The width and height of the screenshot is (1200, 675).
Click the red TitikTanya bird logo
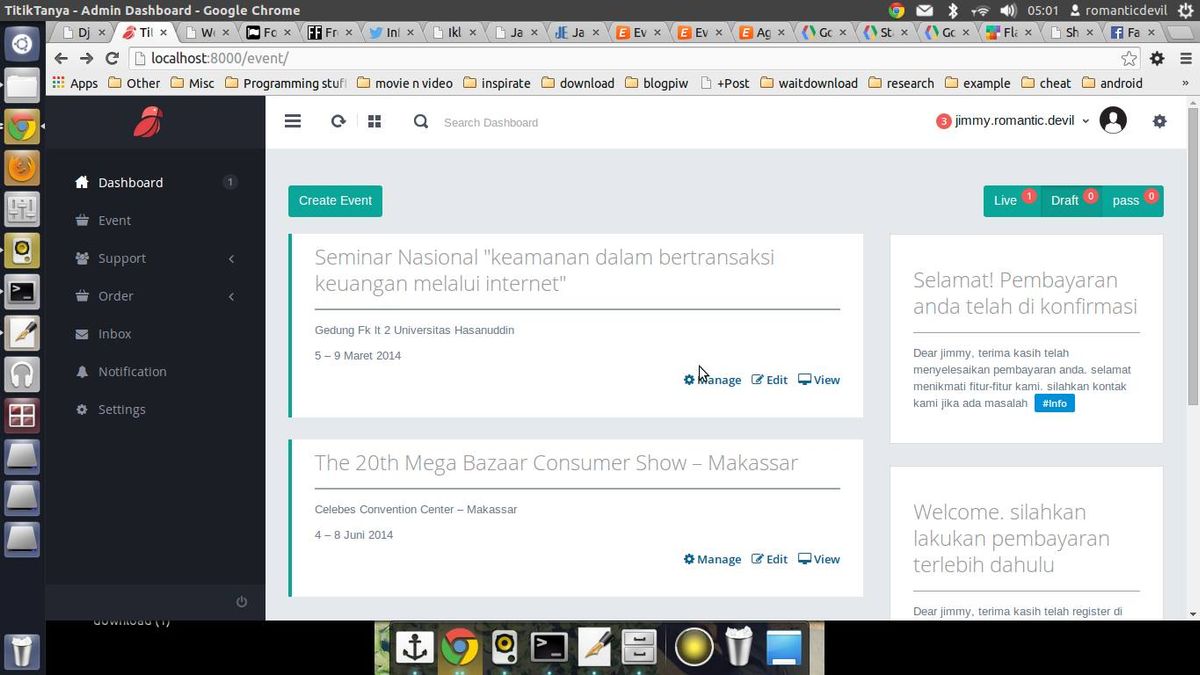(148, 121)
